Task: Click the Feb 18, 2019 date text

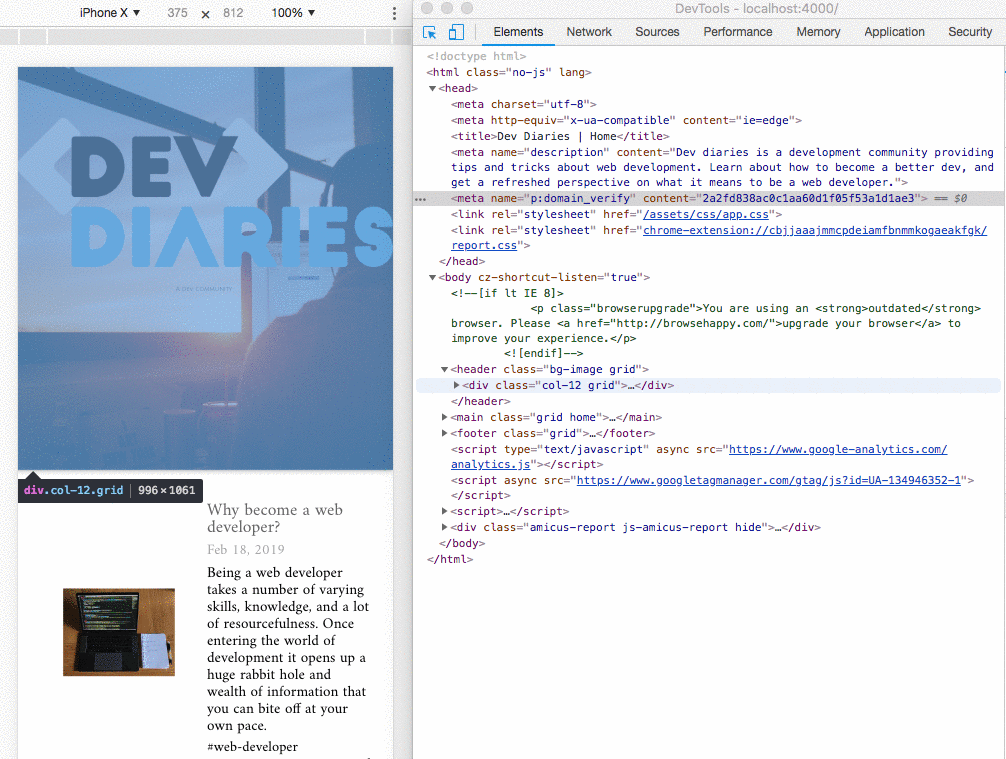Action: click(x=246, y=550)
